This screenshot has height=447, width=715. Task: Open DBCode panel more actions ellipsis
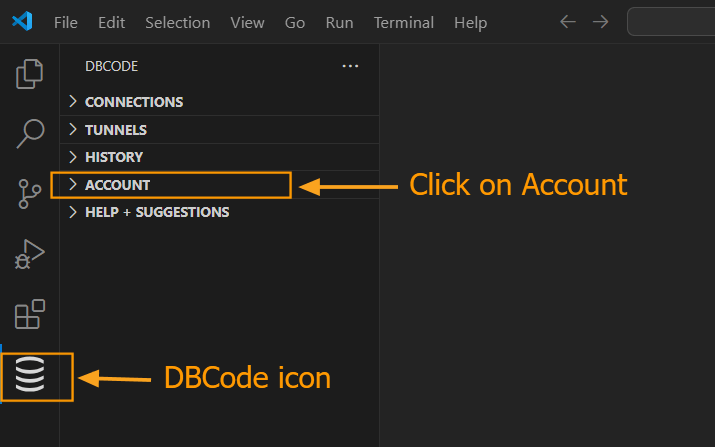[x=350, y=66]
